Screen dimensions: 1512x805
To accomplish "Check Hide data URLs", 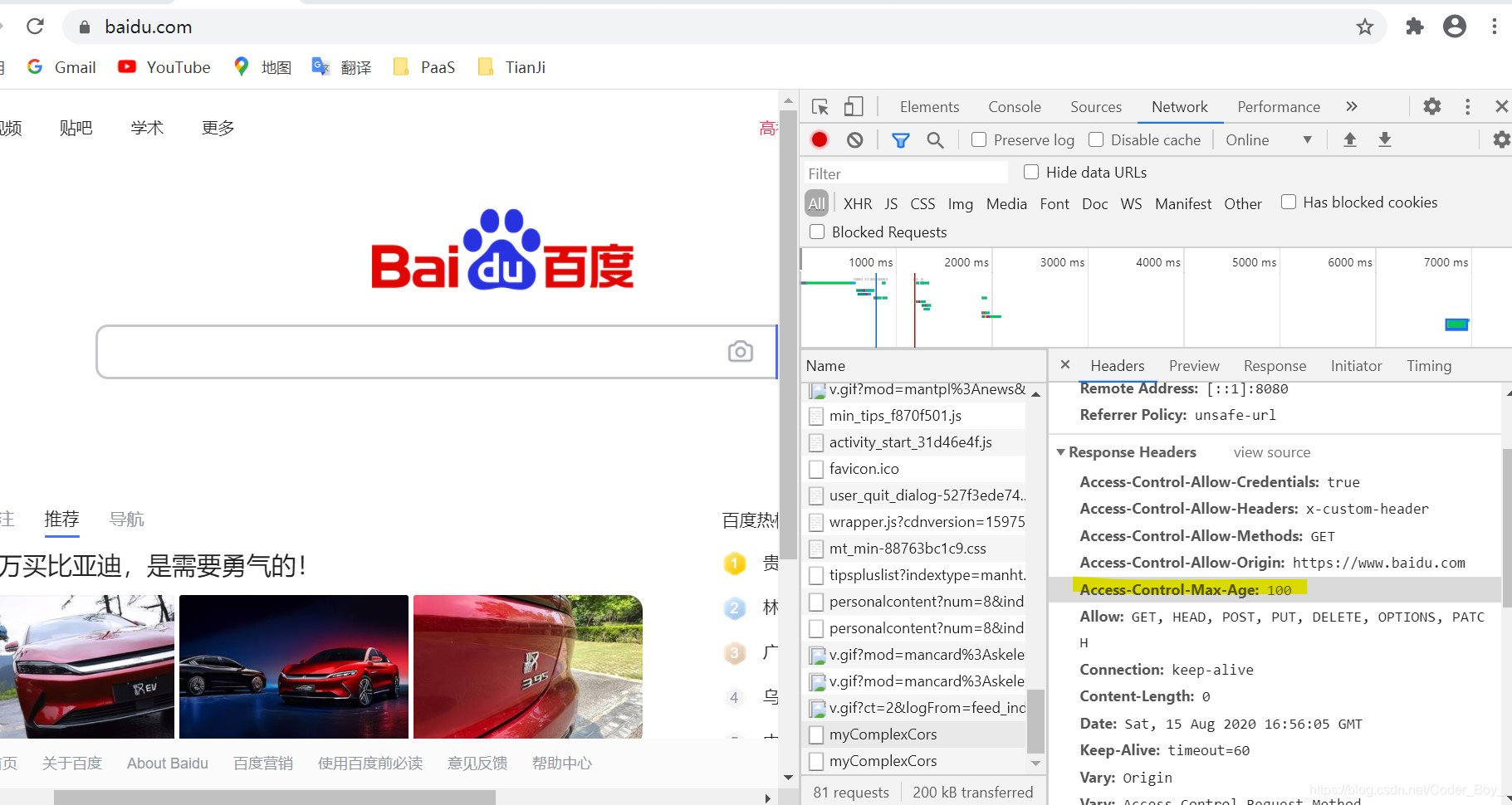I will pyautogui.click(x=1031, y=172).
